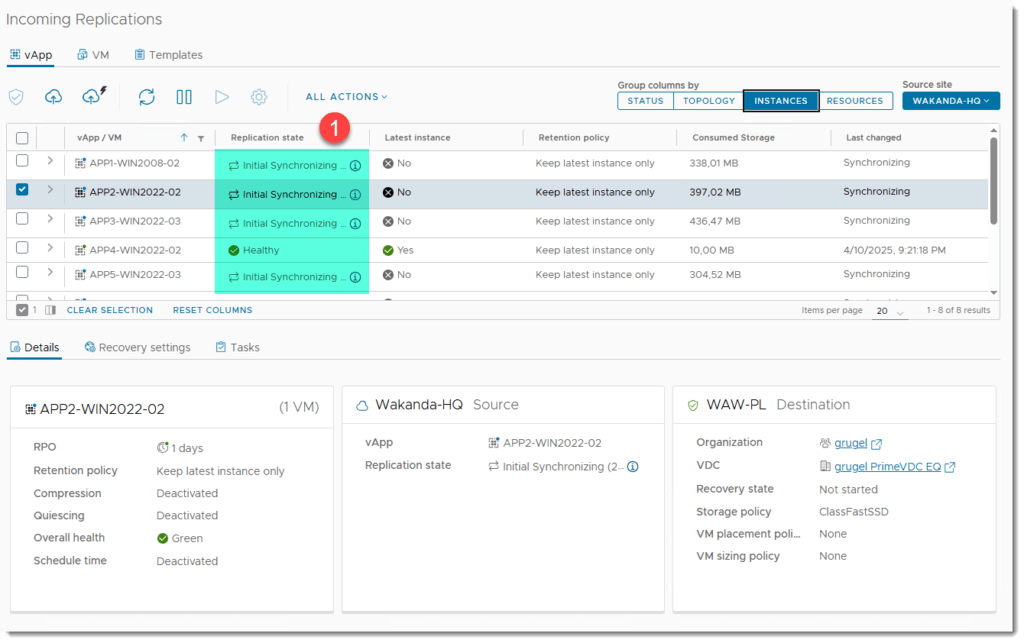The height and width of the screenshot is (643, 1024).
Task: Switch to the Templates tab
Action: click(168, 55)
